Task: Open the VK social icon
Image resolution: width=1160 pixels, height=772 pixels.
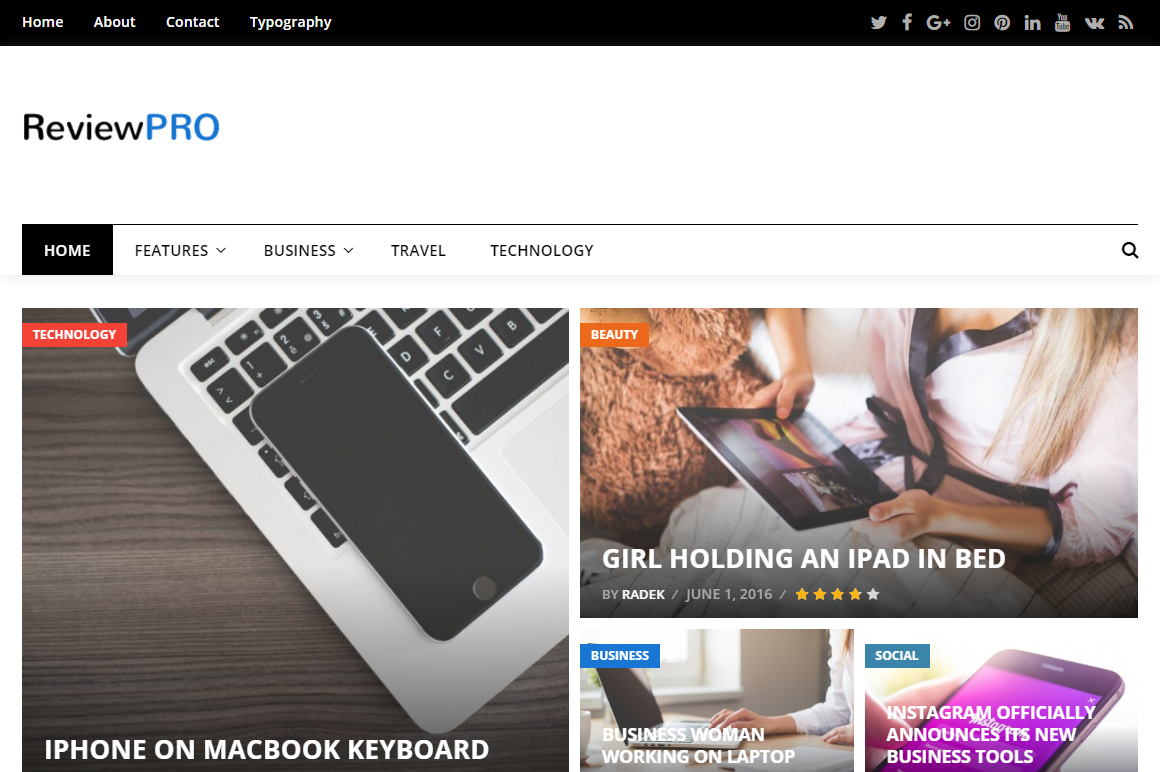Action: [x=1094, y=22]
